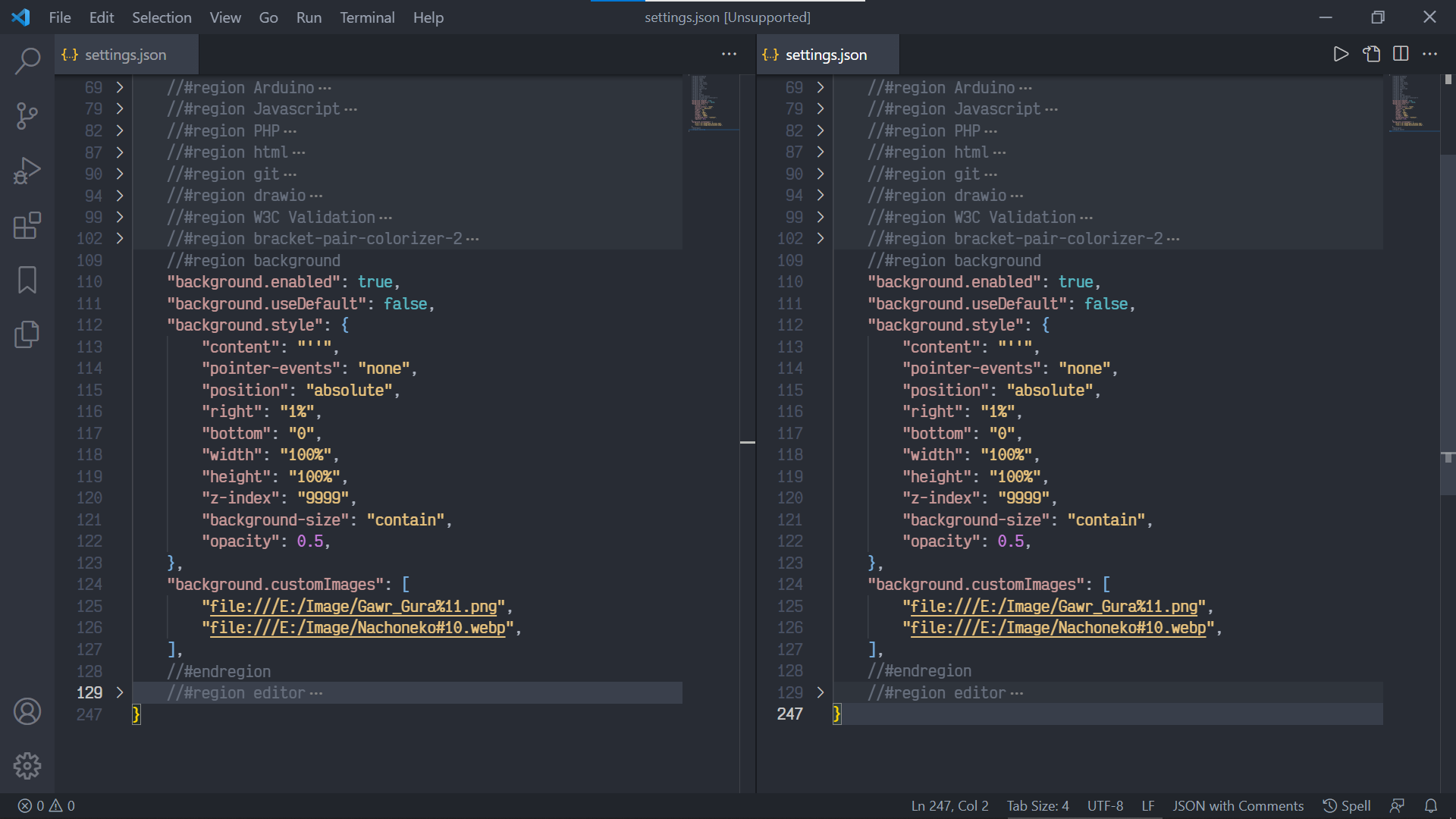The height and width of the screenshot is (819, 1456).
Task: Open the Terminal menu
Action: click(367, 17)
